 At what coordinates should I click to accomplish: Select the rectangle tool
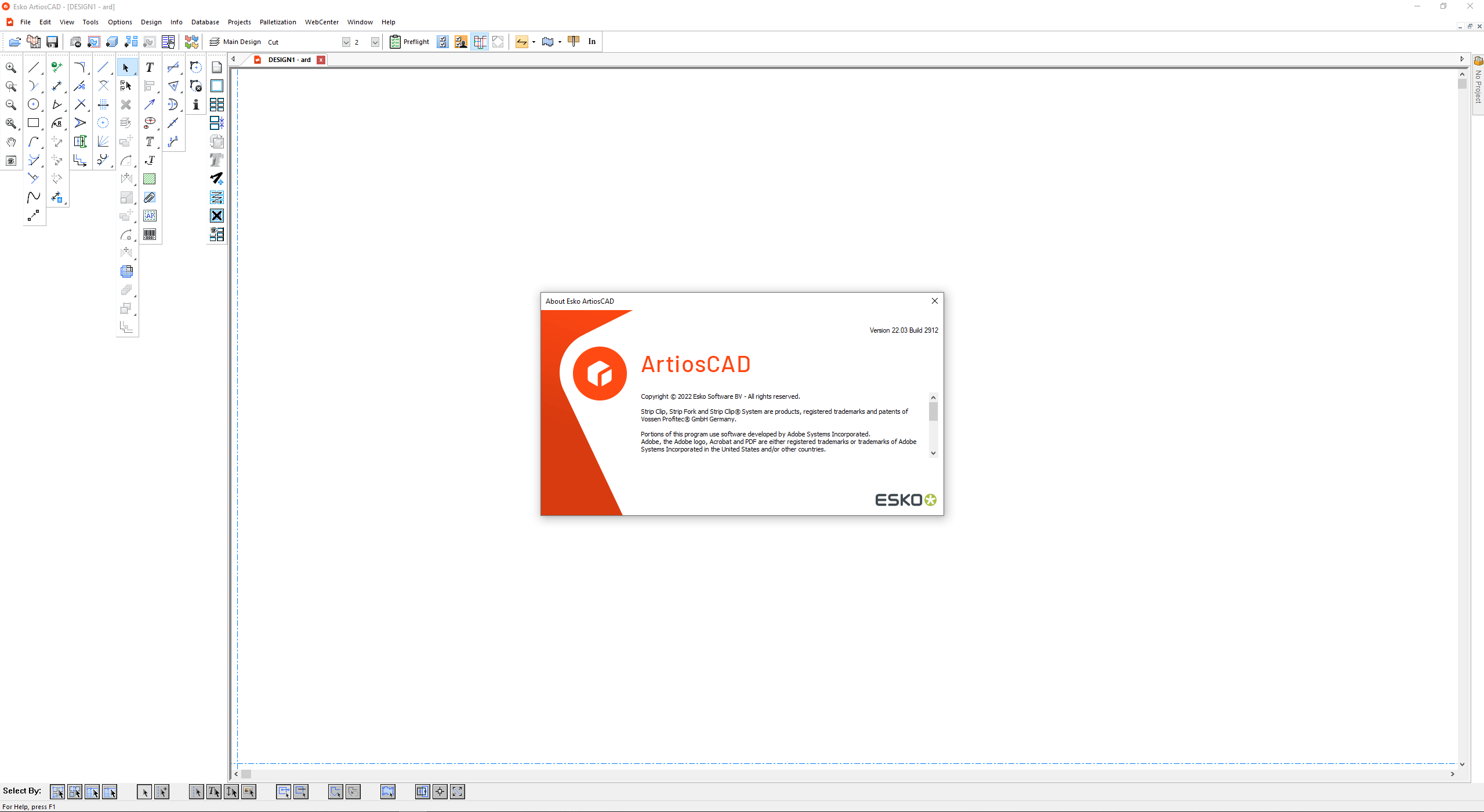pyautogui.click(x=34, y=122)
